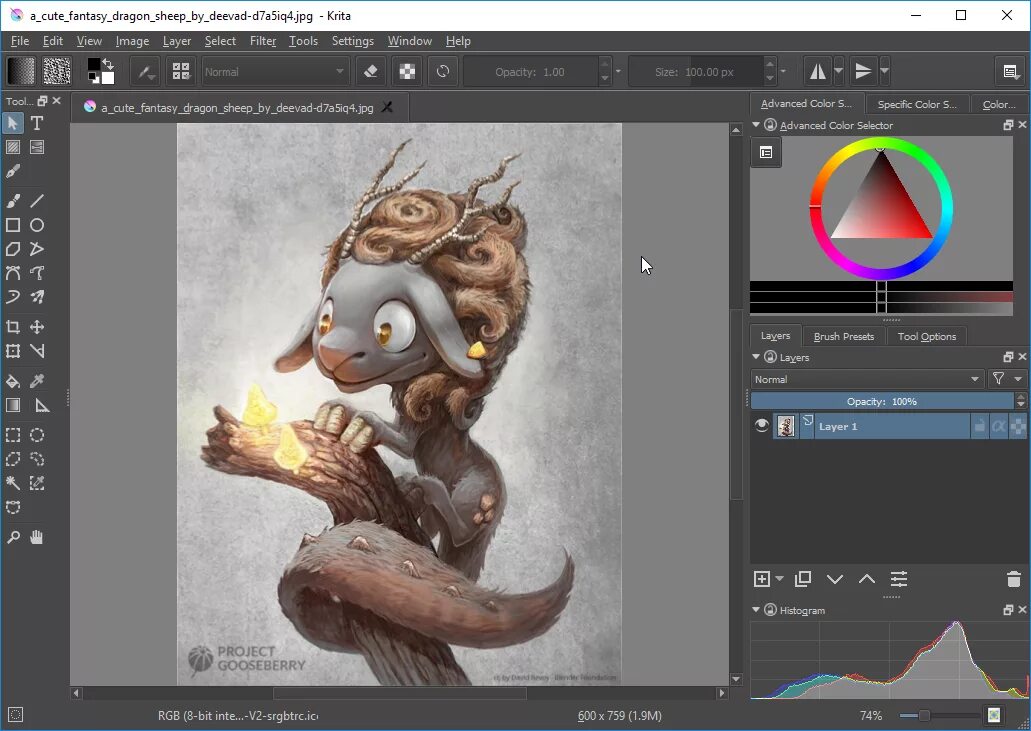Open the Filter menu
1031x731 pixels.
coord(262,41)
